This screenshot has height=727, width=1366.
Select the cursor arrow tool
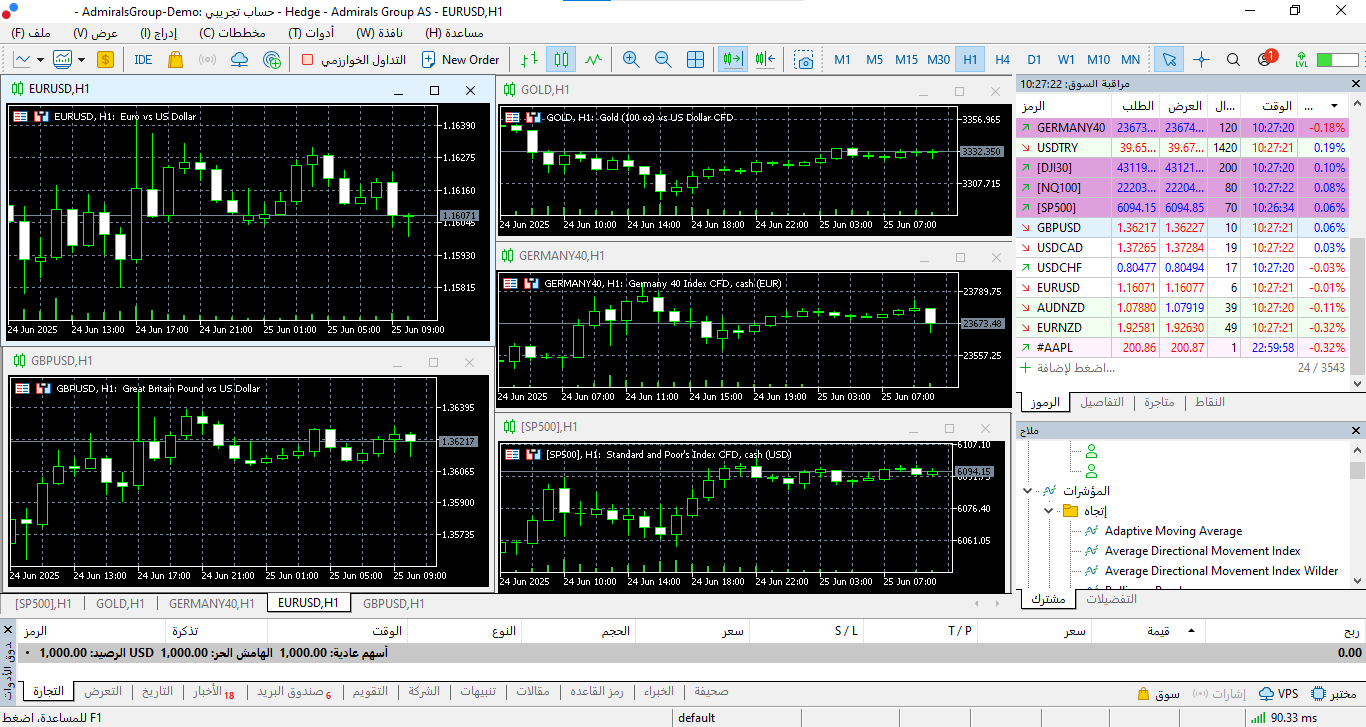point(1167,60)
